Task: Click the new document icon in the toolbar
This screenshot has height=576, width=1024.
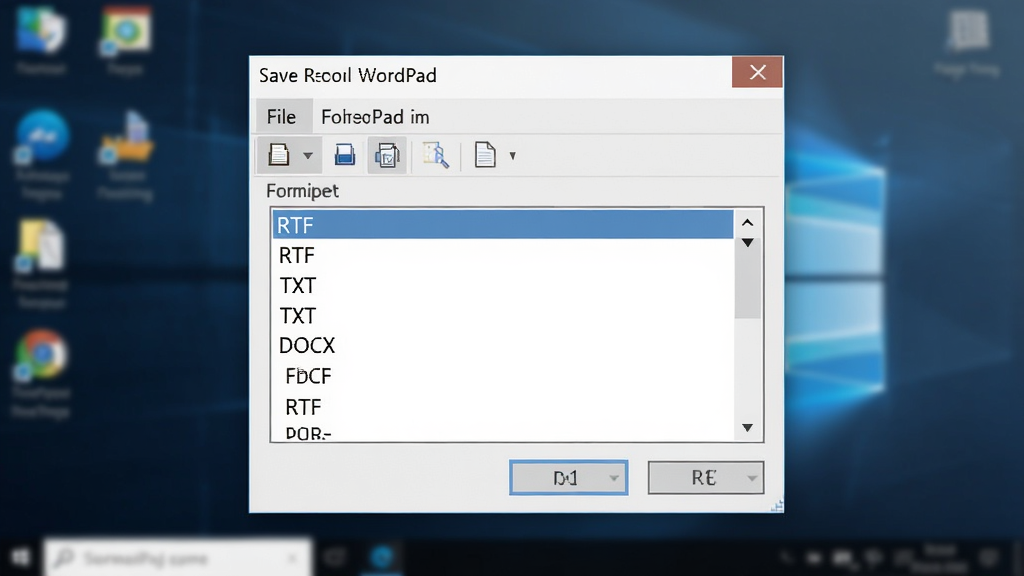Action: pos(279,155)
